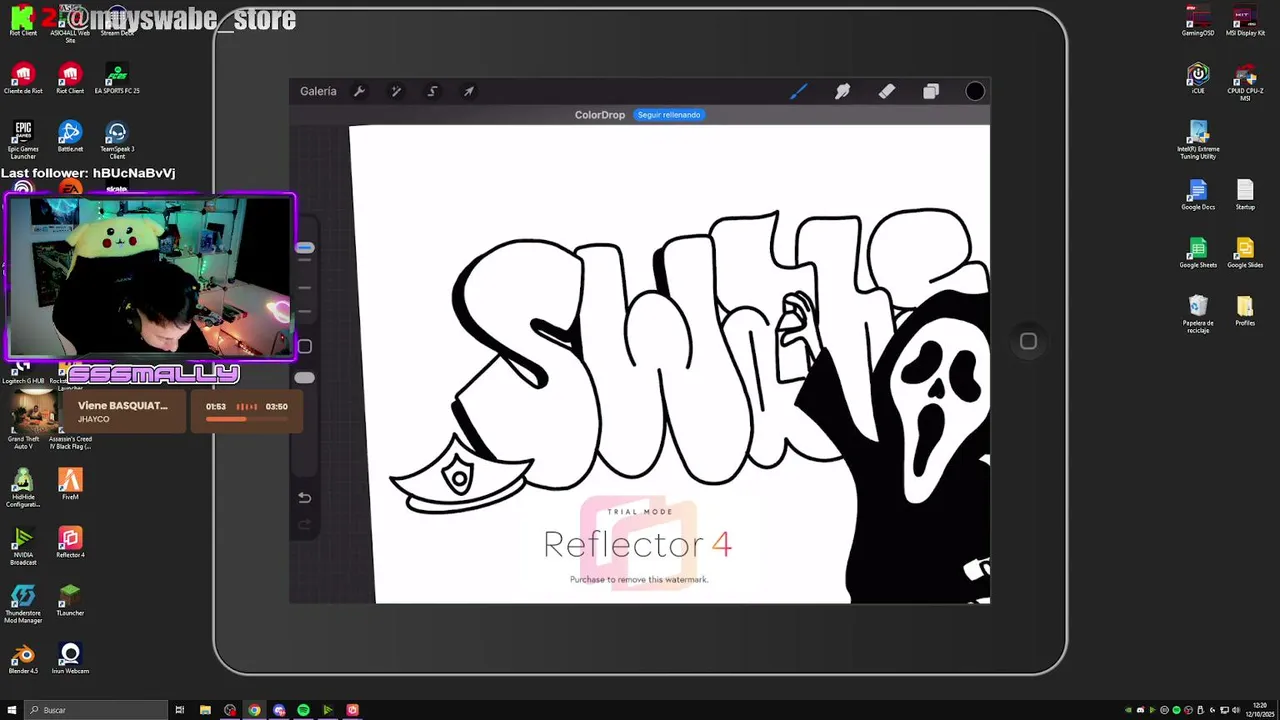Tap the sidebar modify square button
The height and width of the screenshot is (720, 1280).
pos(305,346)
